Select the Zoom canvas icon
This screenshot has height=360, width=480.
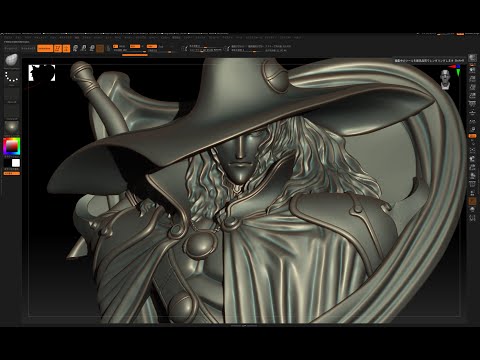(472, 79)
